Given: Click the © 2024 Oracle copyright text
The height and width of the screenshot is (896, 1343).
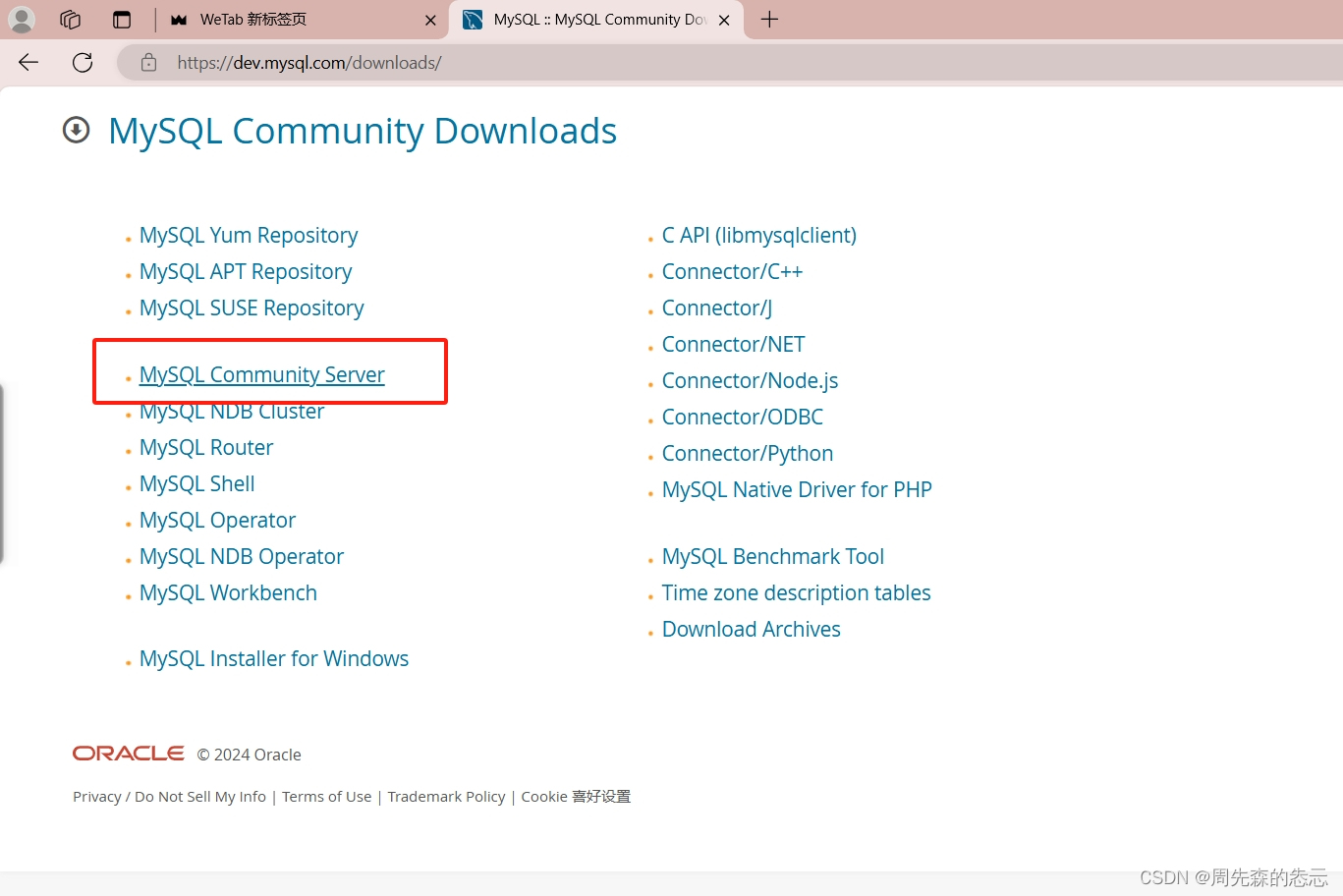Looking at the screenshot, I should click(x=250, y=755).
